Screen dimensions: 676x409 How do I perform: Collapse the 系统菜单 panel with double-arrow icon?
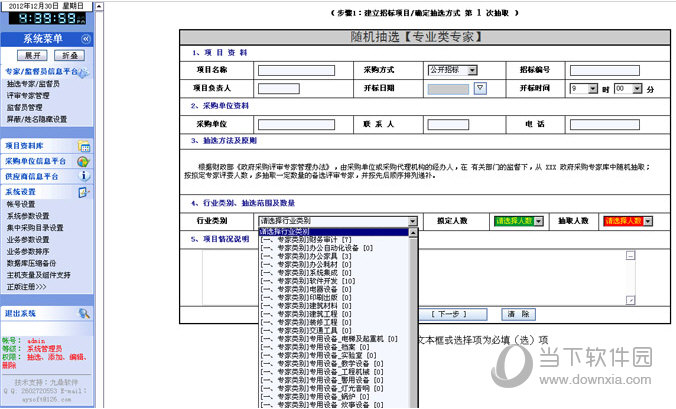(x=86, y=39)
